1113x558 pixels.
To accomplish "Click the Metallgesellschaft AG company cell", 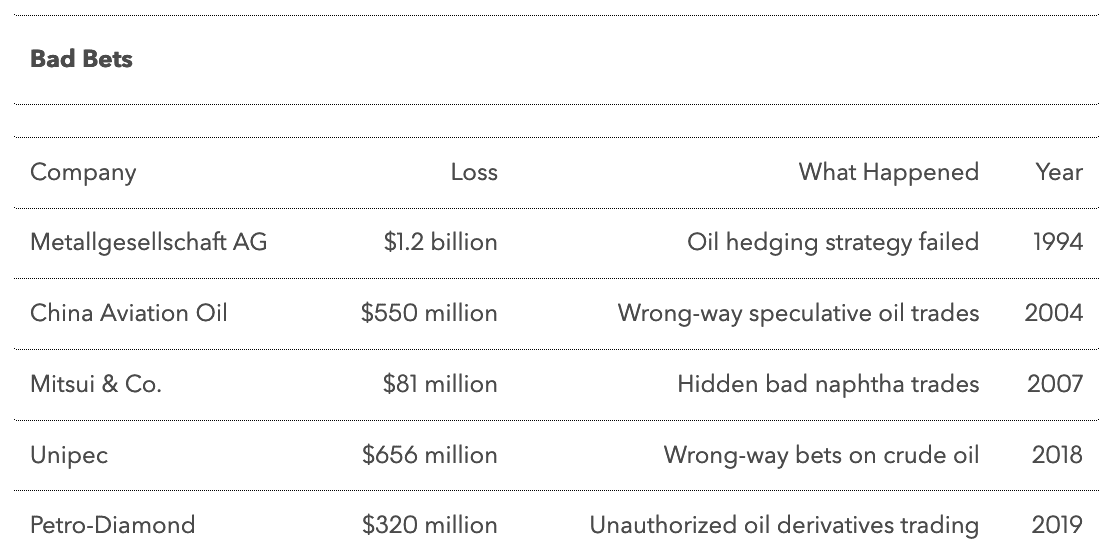I will (x=149, y=242).
